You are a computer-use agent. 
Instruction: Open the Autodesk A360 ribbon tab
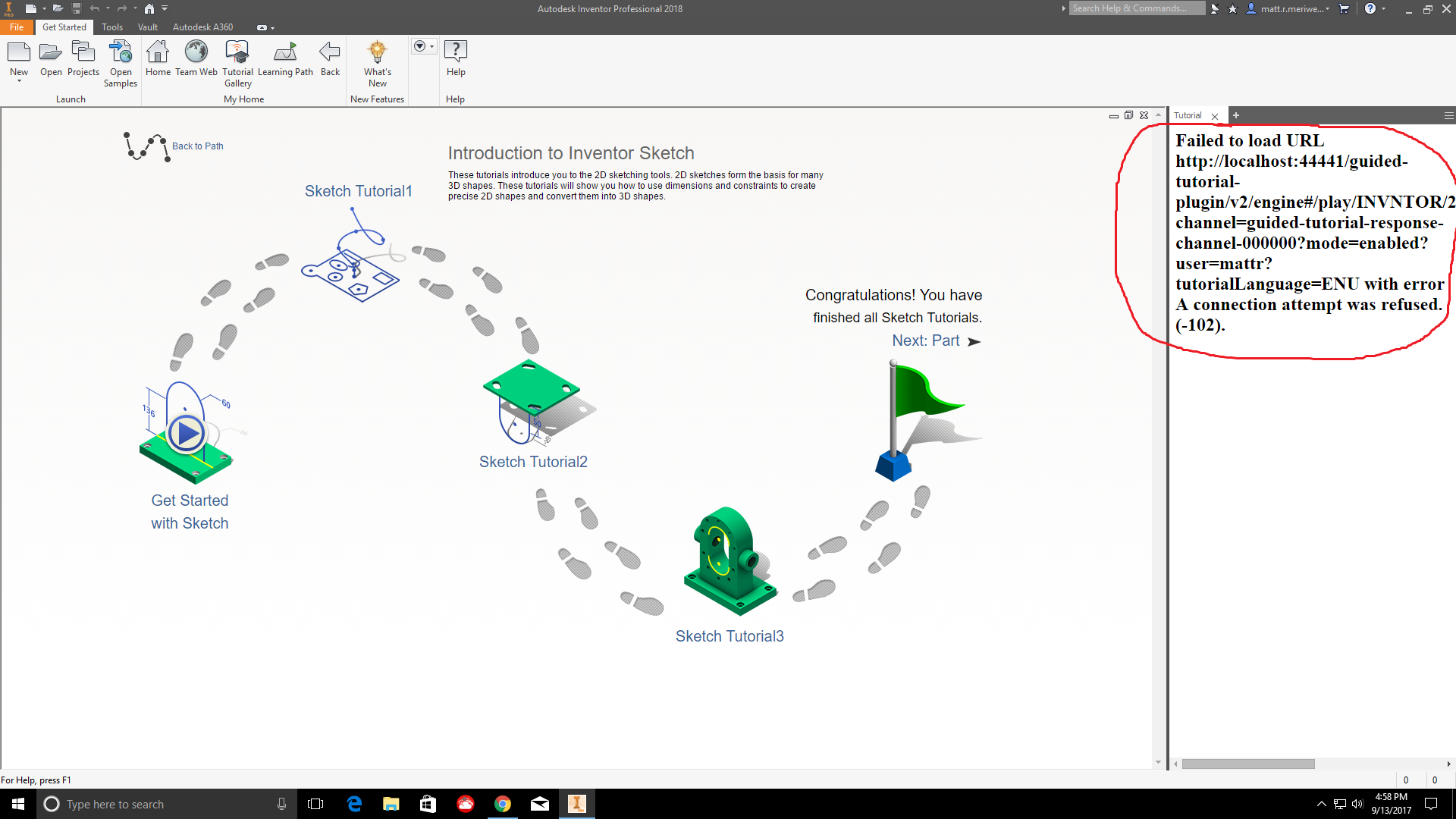pos(202,27)
